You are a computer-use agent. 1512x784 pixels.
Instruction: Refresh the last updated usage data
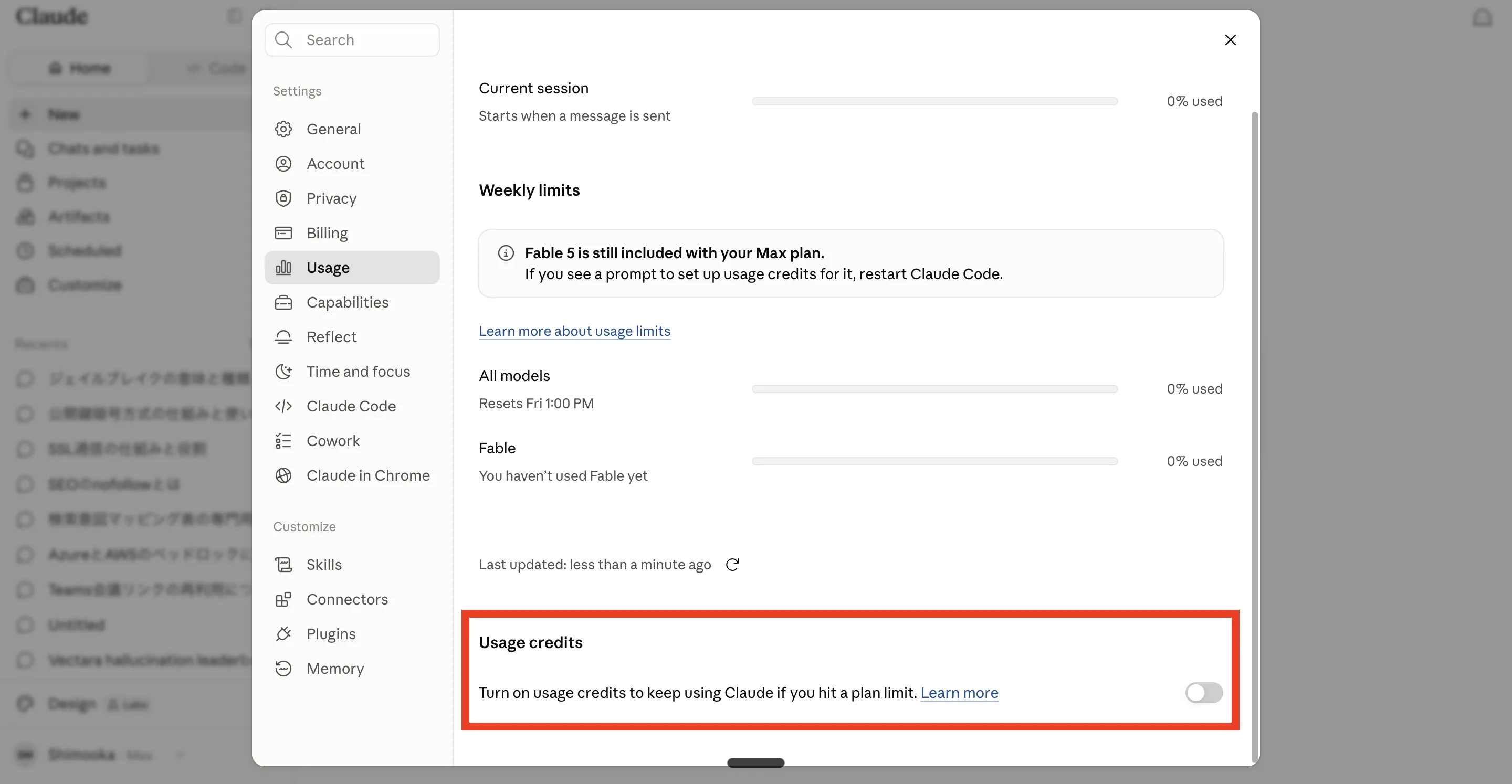pyautogui.click(x=732, y=565)
